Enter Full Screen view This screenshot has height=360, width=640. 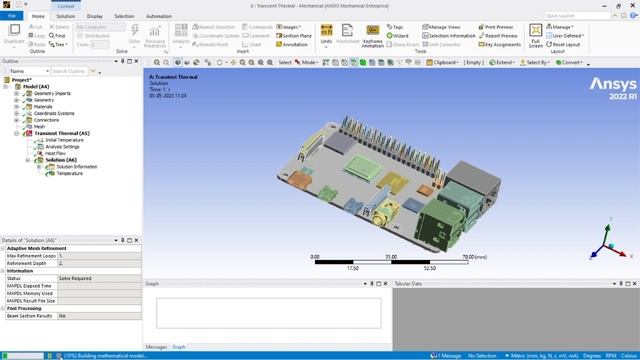point(535,36)
